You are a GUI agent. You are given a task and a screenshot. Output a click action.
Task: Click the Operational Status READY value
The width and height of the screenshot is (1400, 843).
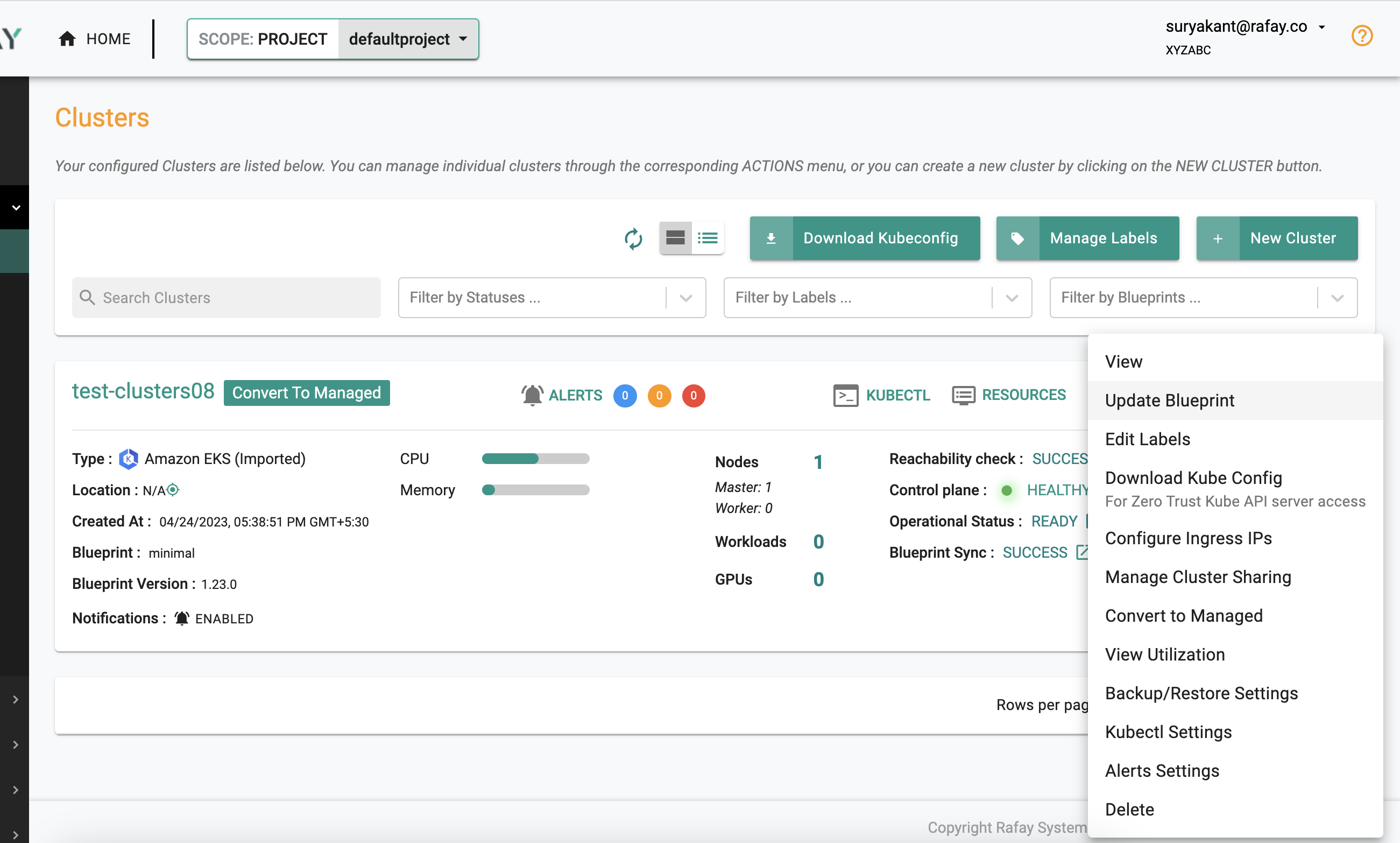[x=1053, y=522]
